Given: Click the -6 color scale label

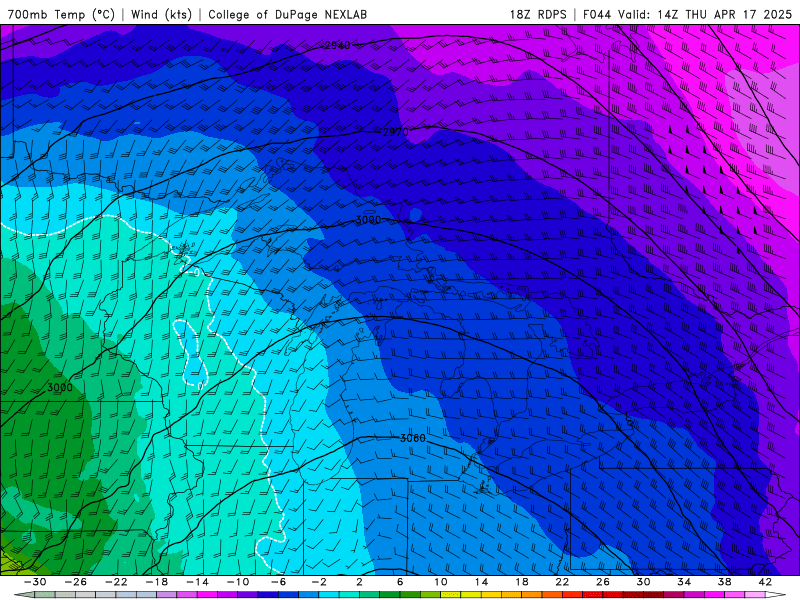Looking at the screenshot, I should tap(278, 582).
